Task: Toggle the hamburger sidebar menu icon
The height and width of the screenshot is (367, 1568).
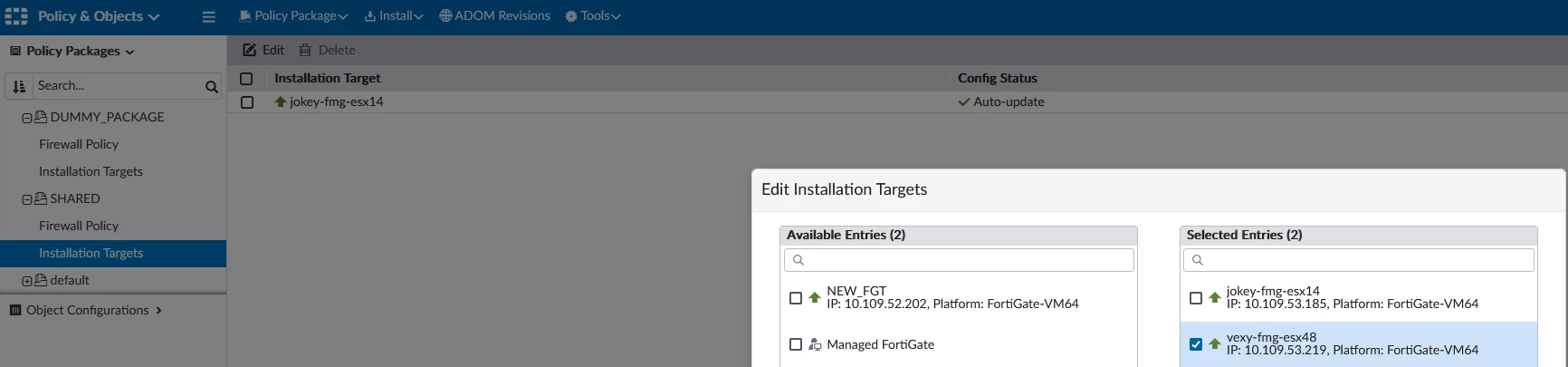Action: pos(208,16)
